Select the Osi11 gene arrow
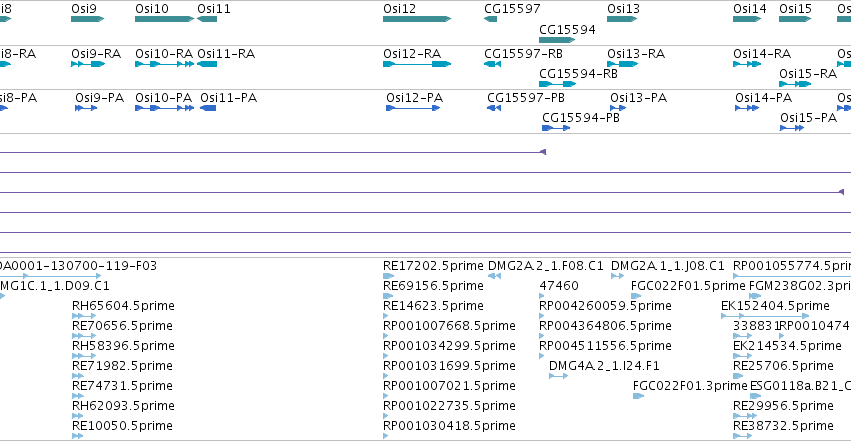Screen dimensions: 851x441 [207, 19]
